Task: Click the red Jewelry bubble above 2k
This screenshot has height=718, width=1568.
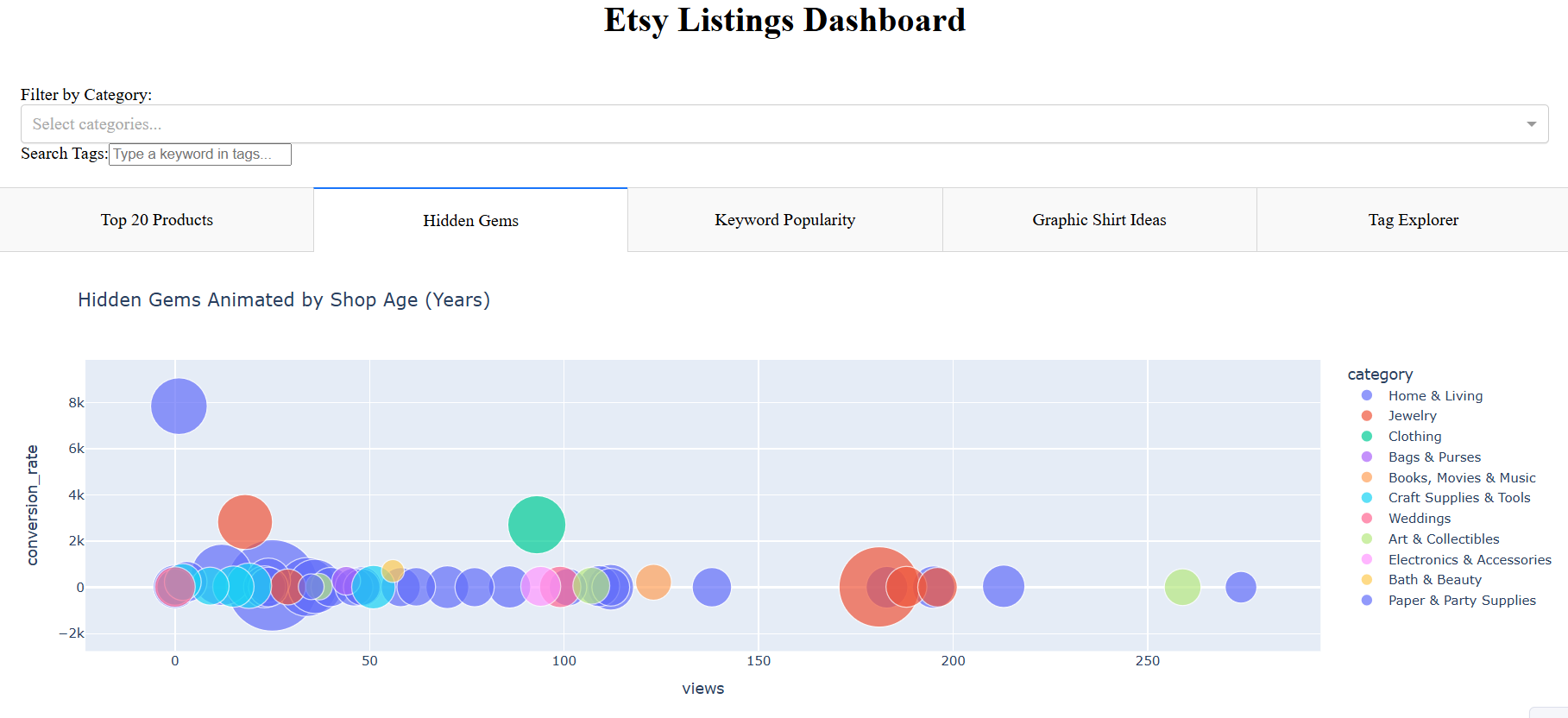Action: (245, 522)
